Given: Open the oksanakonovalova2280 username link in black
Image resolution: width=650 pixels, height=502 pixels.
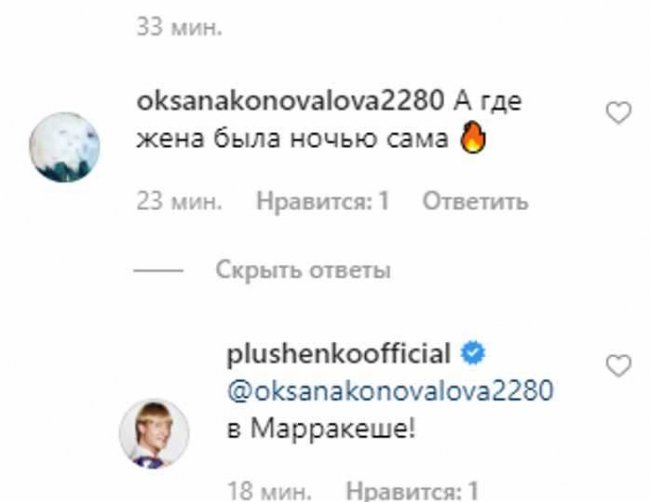Looking at the screenshot, I should pyautogui.click(x=290, y=101).
